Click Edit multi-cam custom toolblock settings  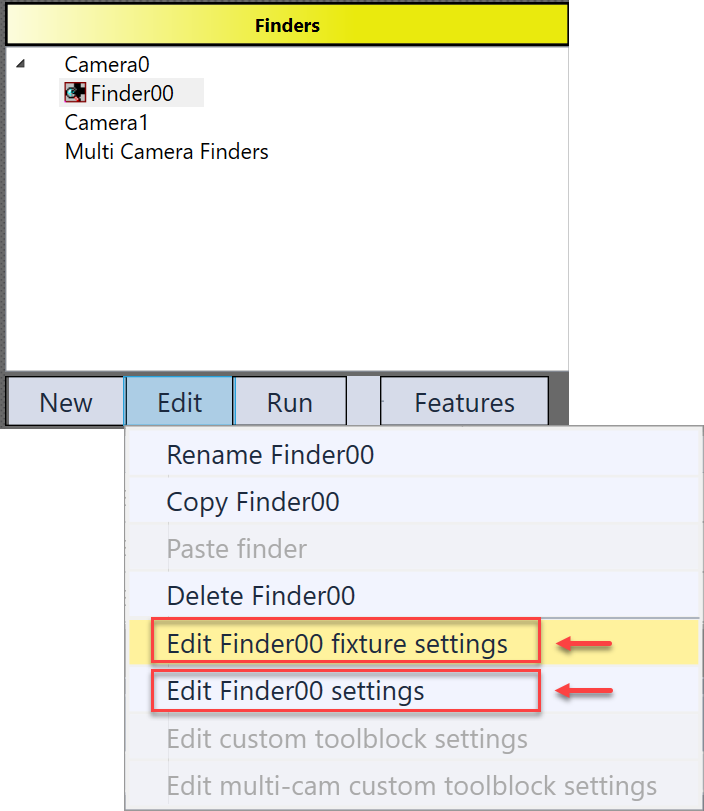pyautogui.click(x=411, y=786)
